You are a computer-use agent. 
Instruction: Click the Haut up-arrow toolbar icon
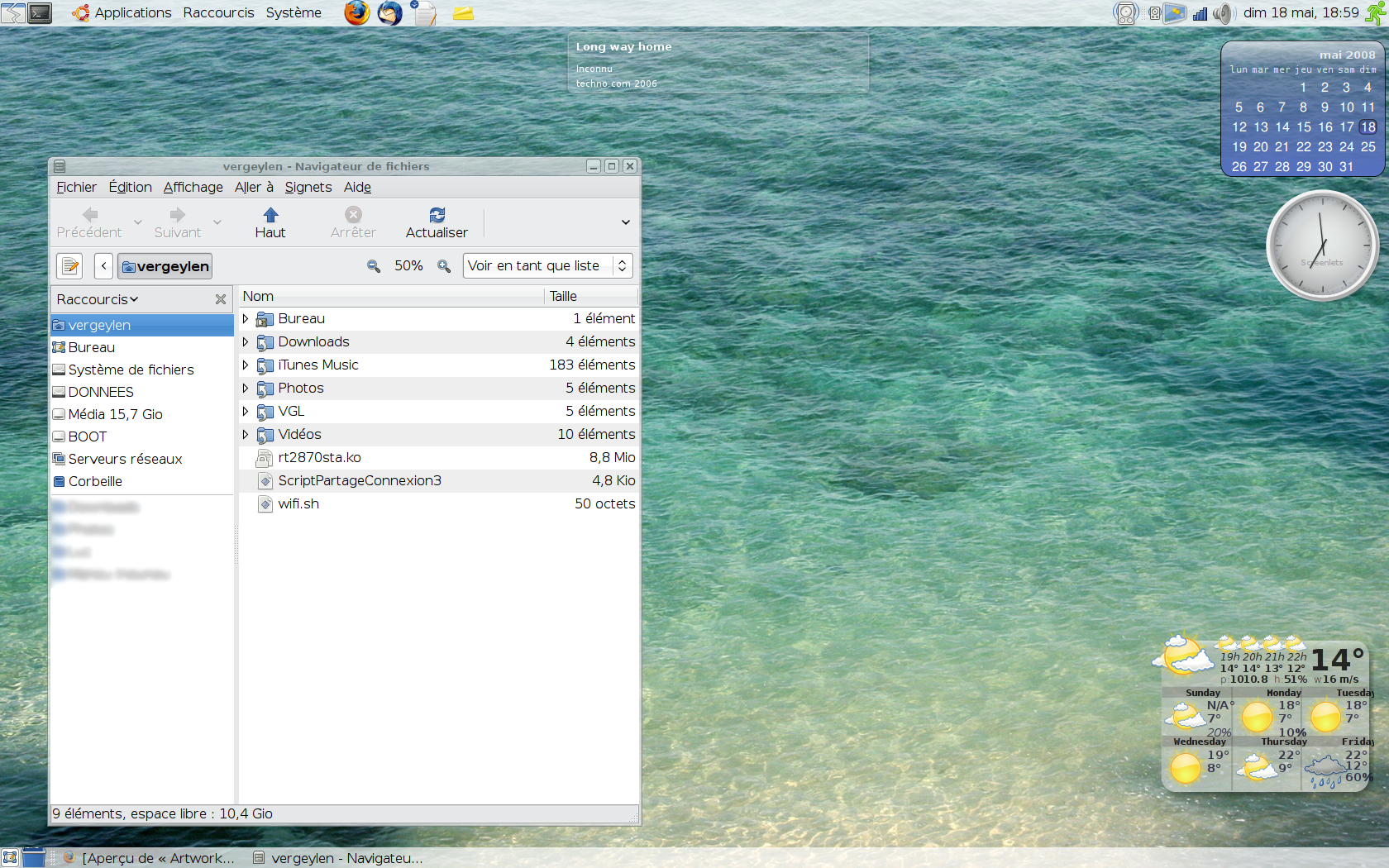270,216
